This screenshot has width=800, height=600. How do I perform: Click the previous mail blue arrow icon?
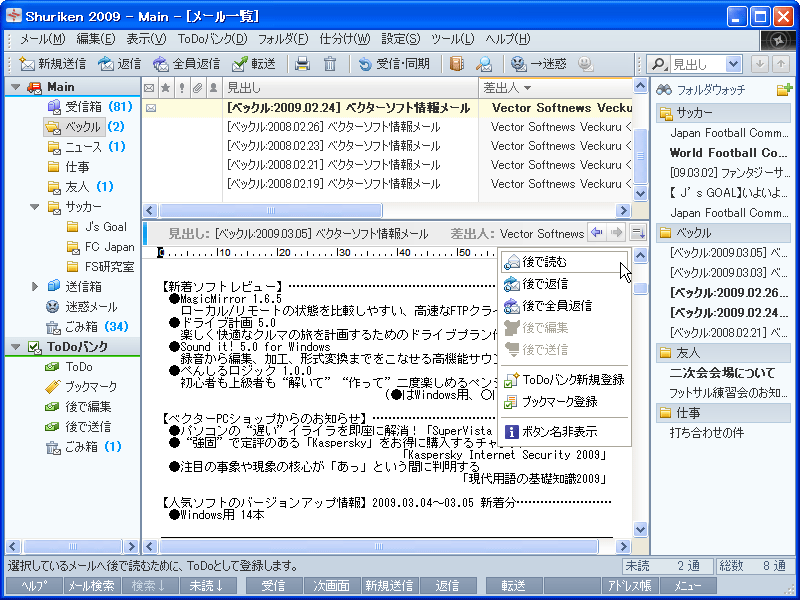596,233
